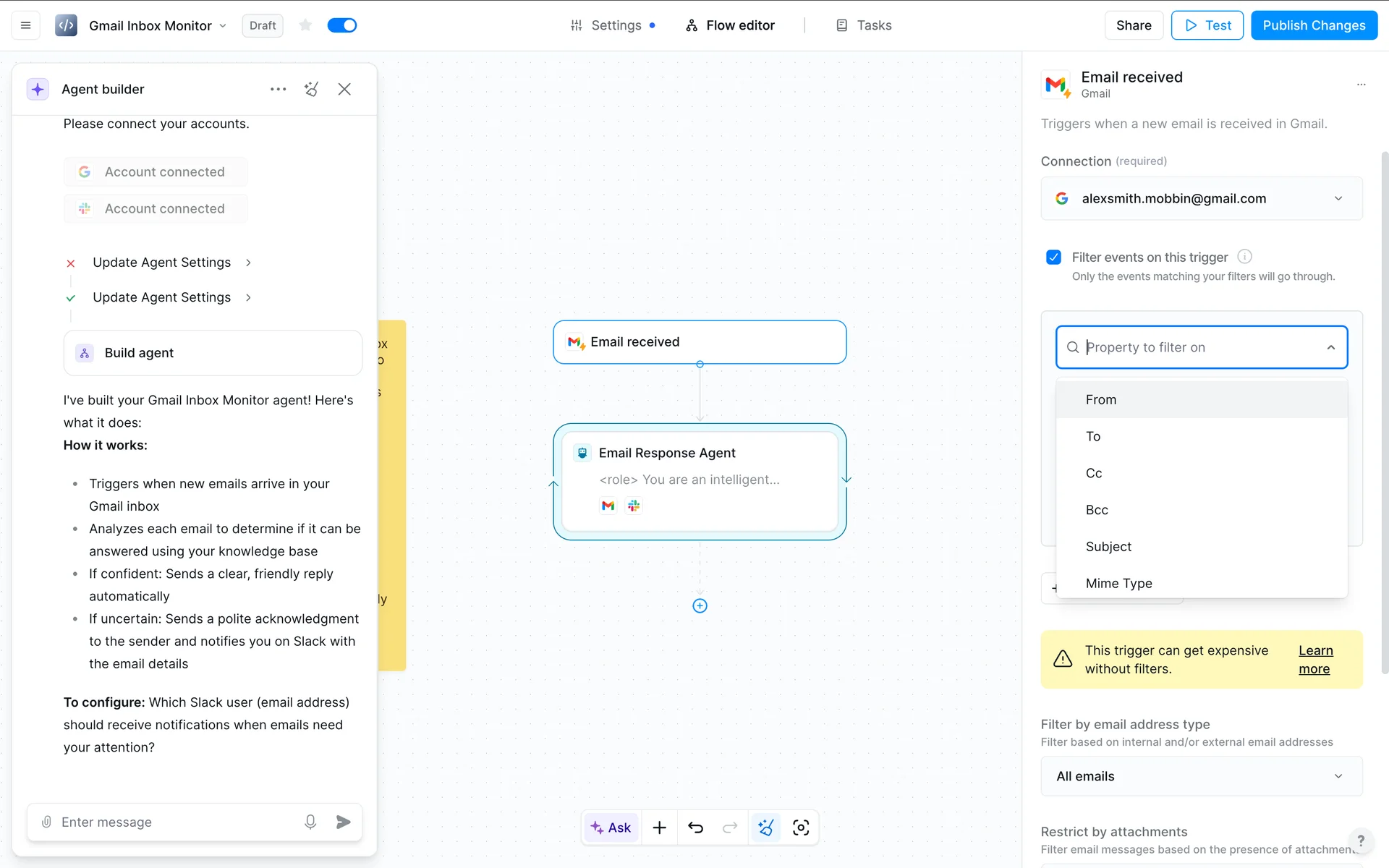1389x868 pixels.
Task: Click the attachment paperclip icon
Action: pos(46,822)
